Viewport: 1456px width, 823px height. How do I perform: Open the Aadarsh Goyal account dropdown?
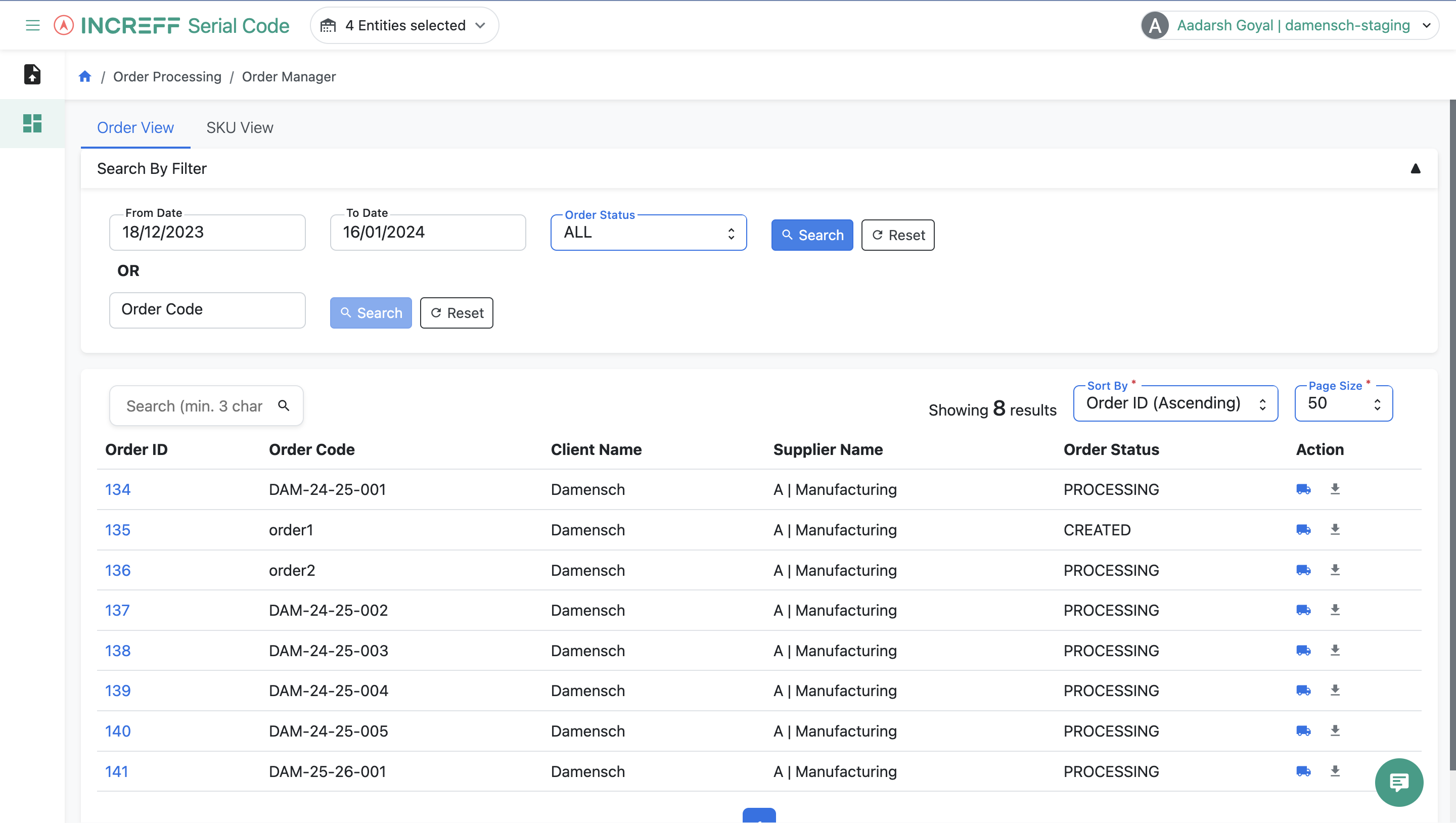click(x=1290, y=25)
